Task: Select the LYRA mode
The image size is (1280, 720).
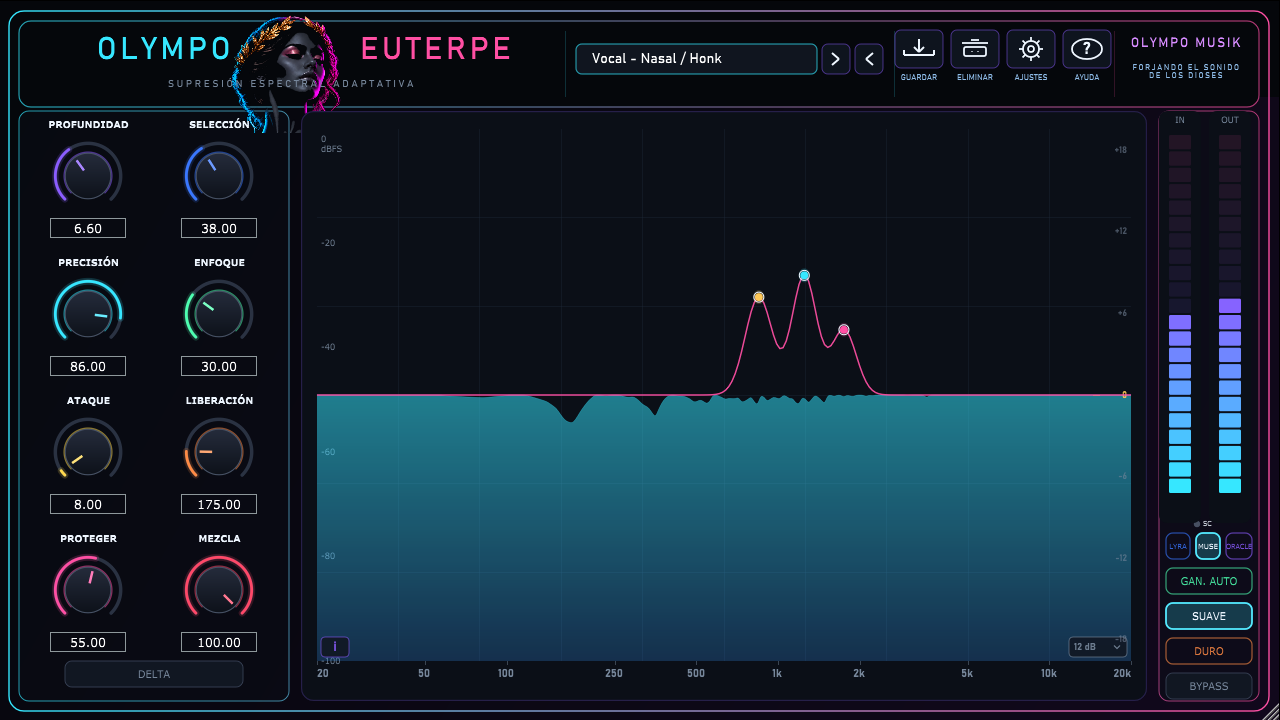Action: pos(1178,547)
